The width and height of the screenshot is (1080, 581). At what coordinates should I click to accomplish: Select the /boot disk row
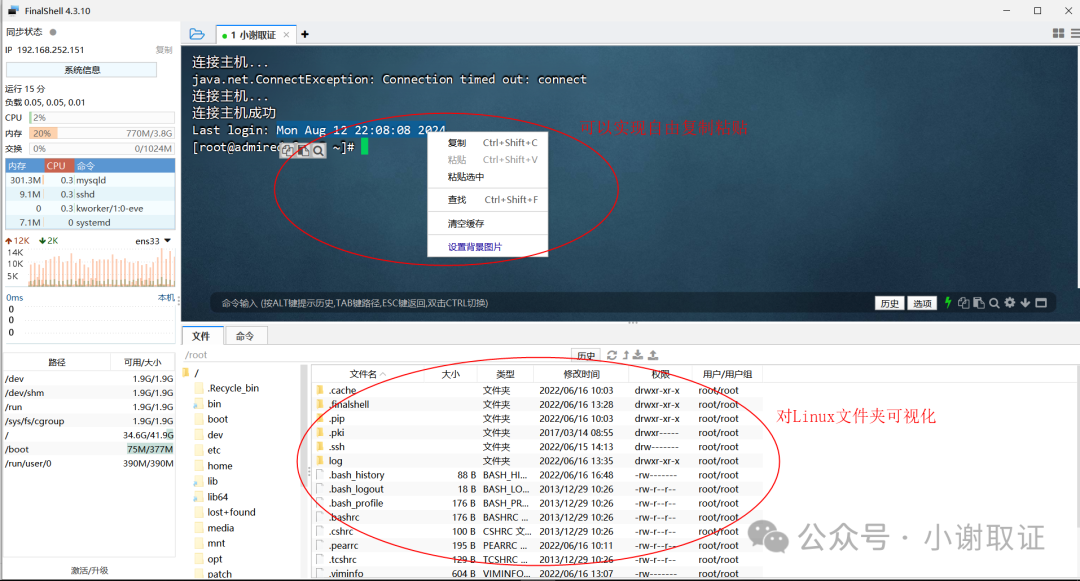point(89,450)
